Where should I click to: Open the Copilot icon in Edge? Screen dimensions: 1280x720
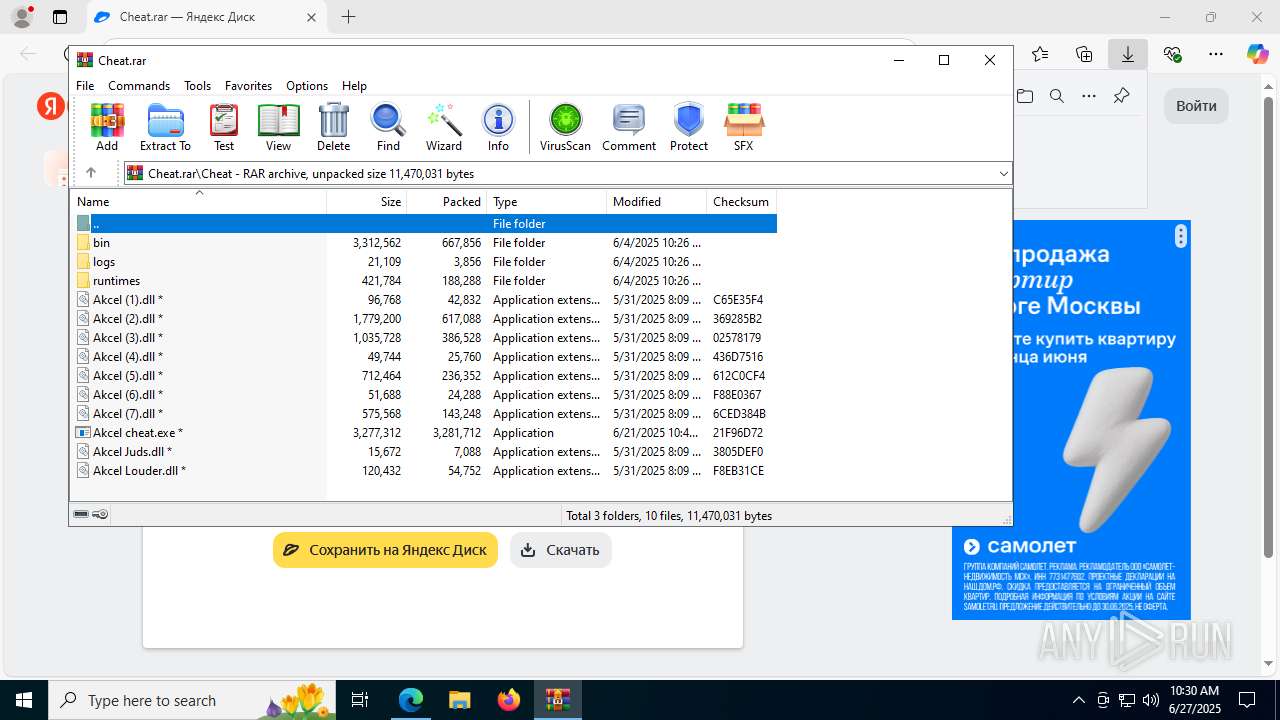(x=1257, y=54)
